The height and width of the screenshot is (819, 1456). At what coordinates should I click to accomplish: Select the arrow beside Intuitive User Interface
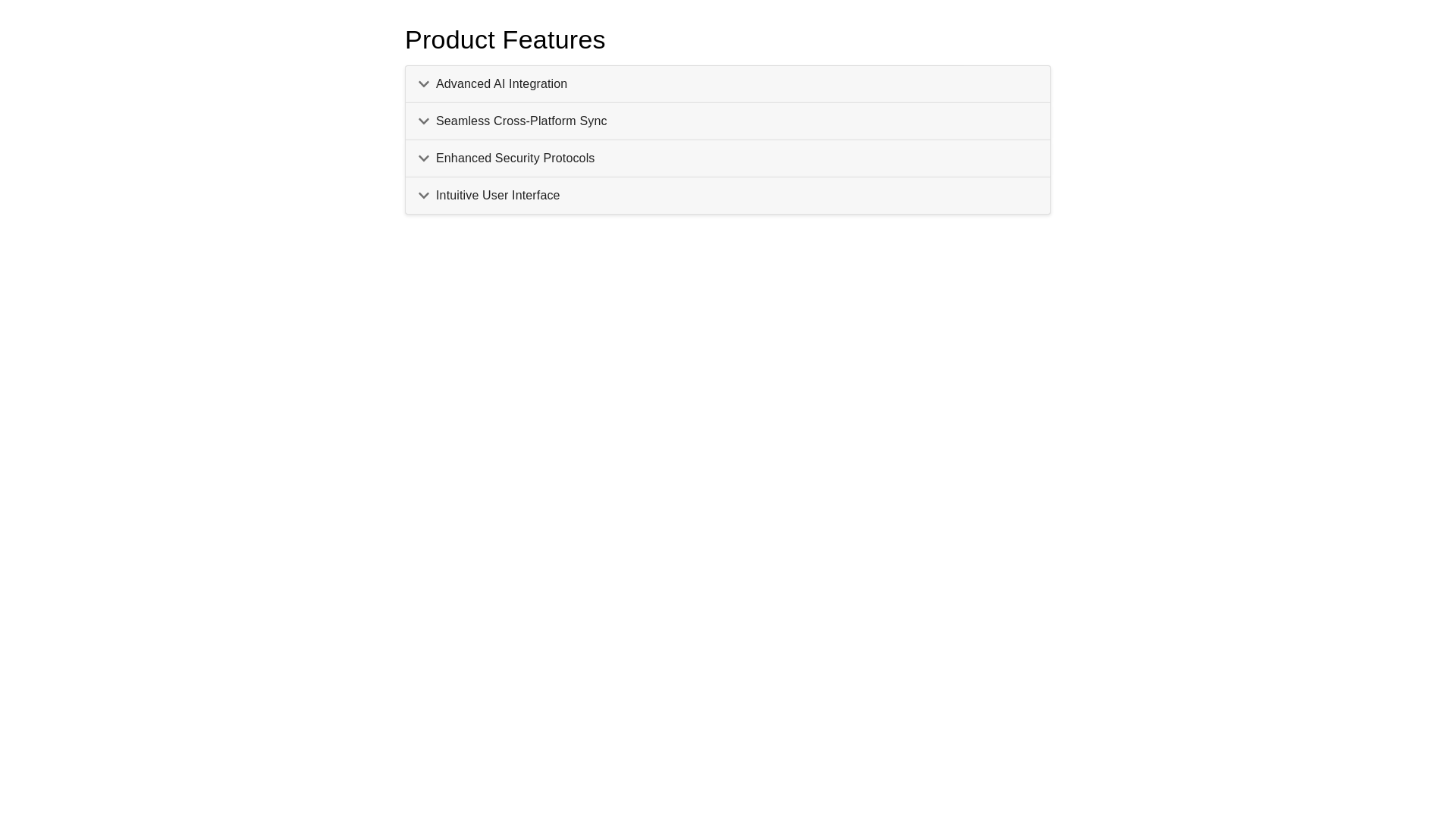pos(424,196)
